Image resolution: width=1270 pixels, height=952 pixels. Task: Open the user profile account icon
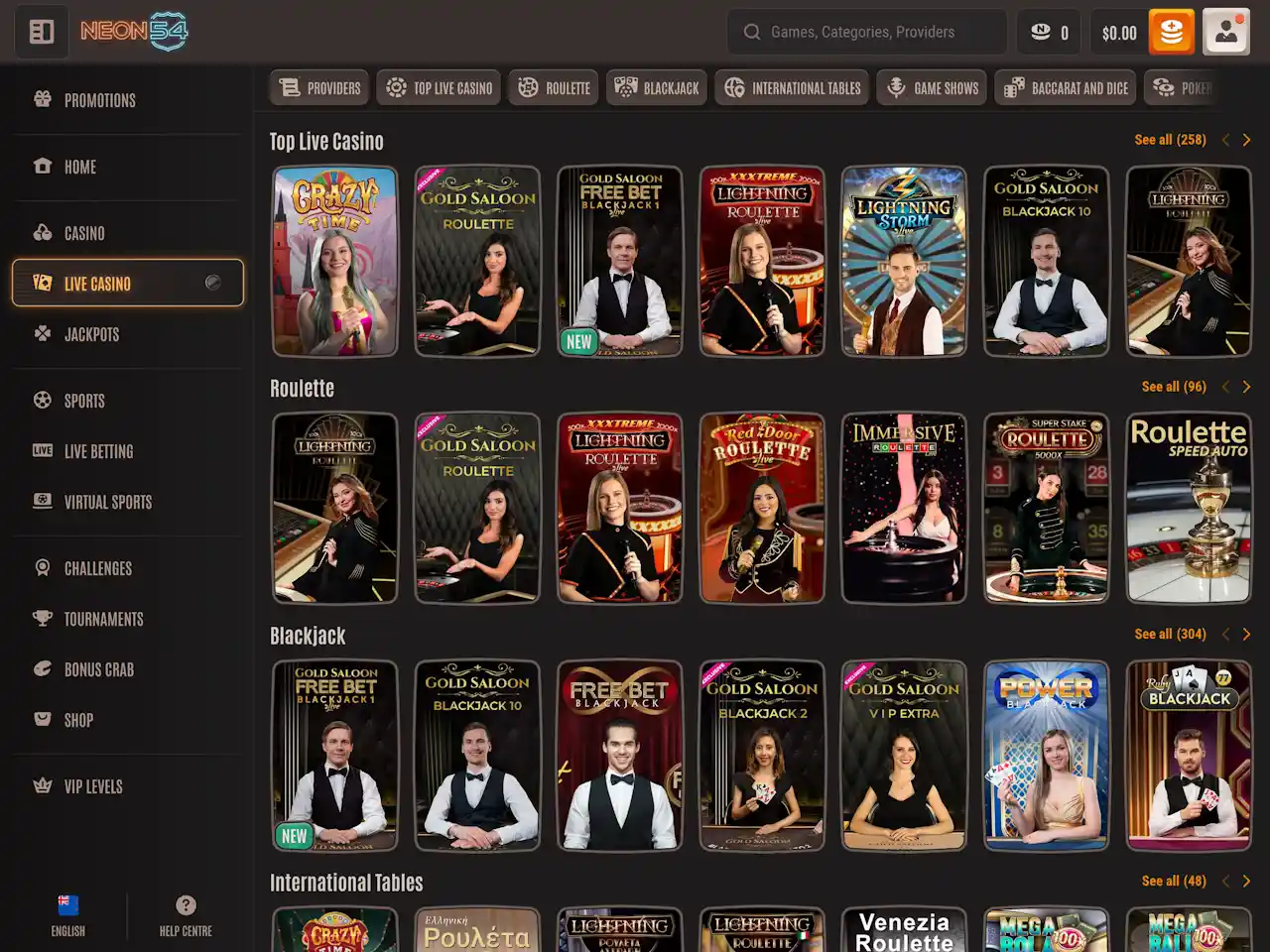(1226, 32)
